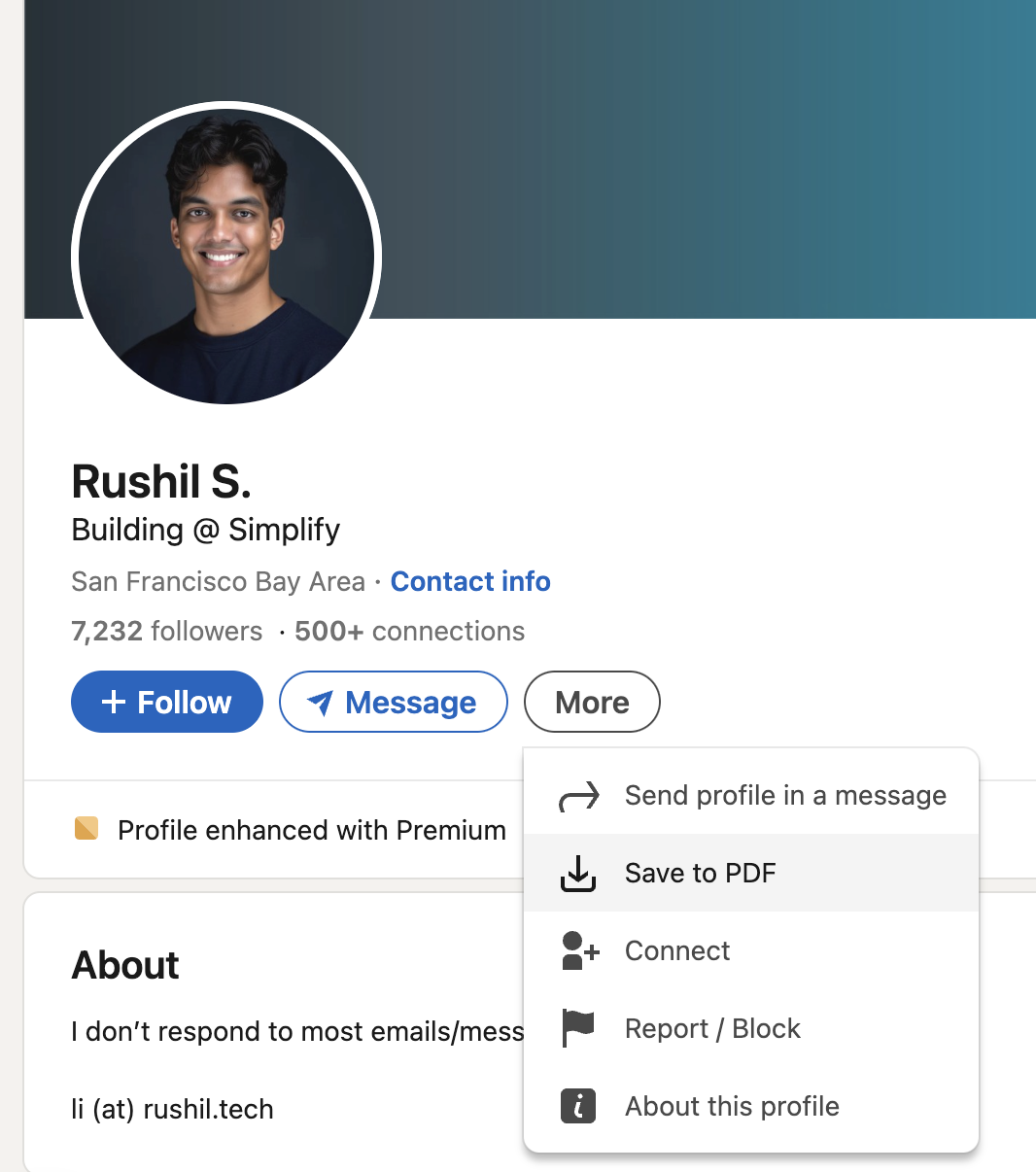Open the Message button
The width and height of the screenshot is (1036, 1172).
(394, 702)
